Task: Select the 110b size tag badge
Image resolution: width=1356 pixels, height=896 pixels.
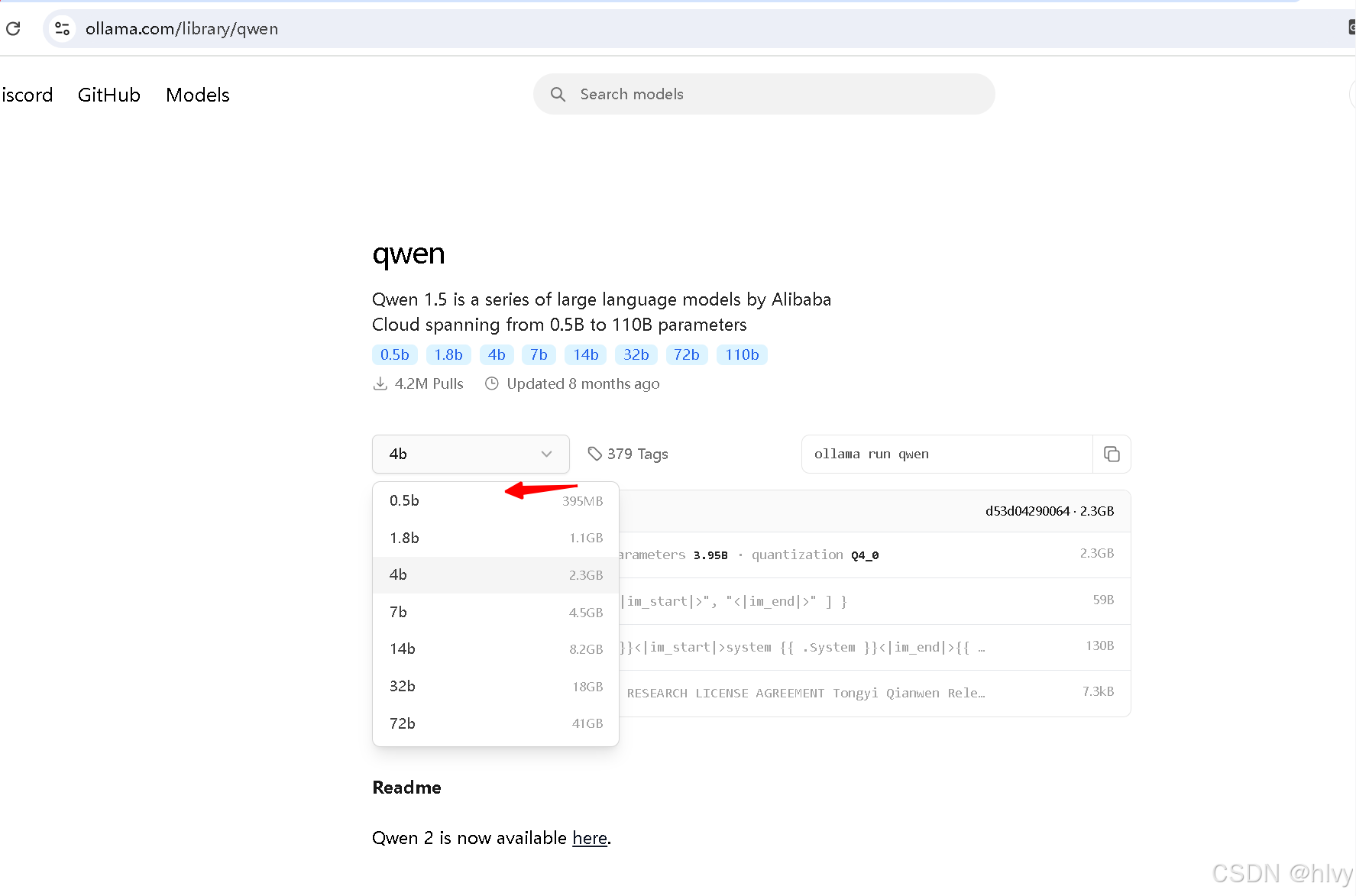Action: (742, 354)
